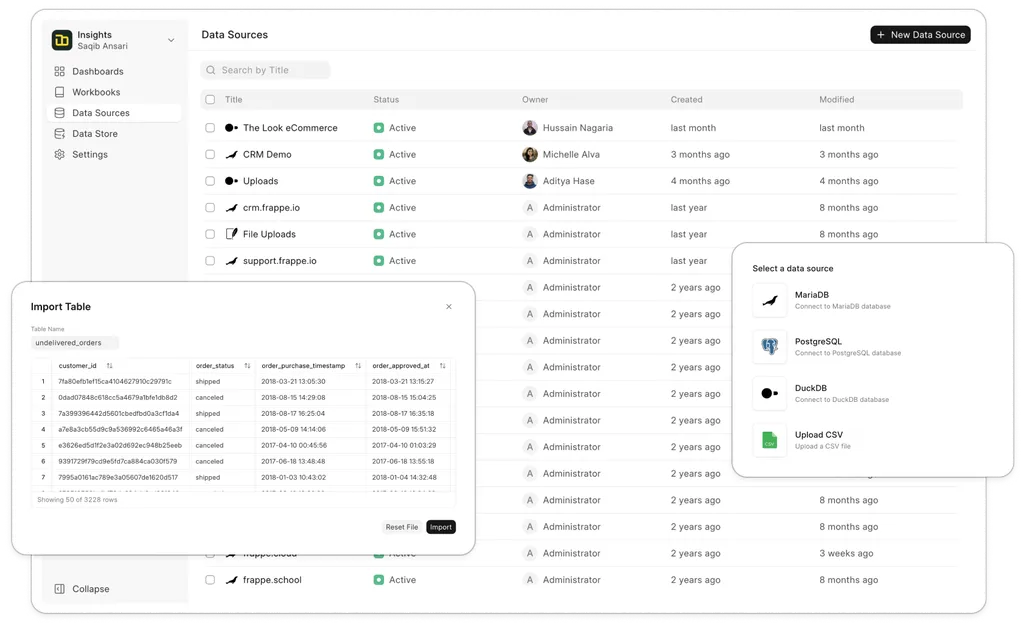This screenshot has width=1024, height=625.
Task: Open sort options for order_status column
Action: 246,366
